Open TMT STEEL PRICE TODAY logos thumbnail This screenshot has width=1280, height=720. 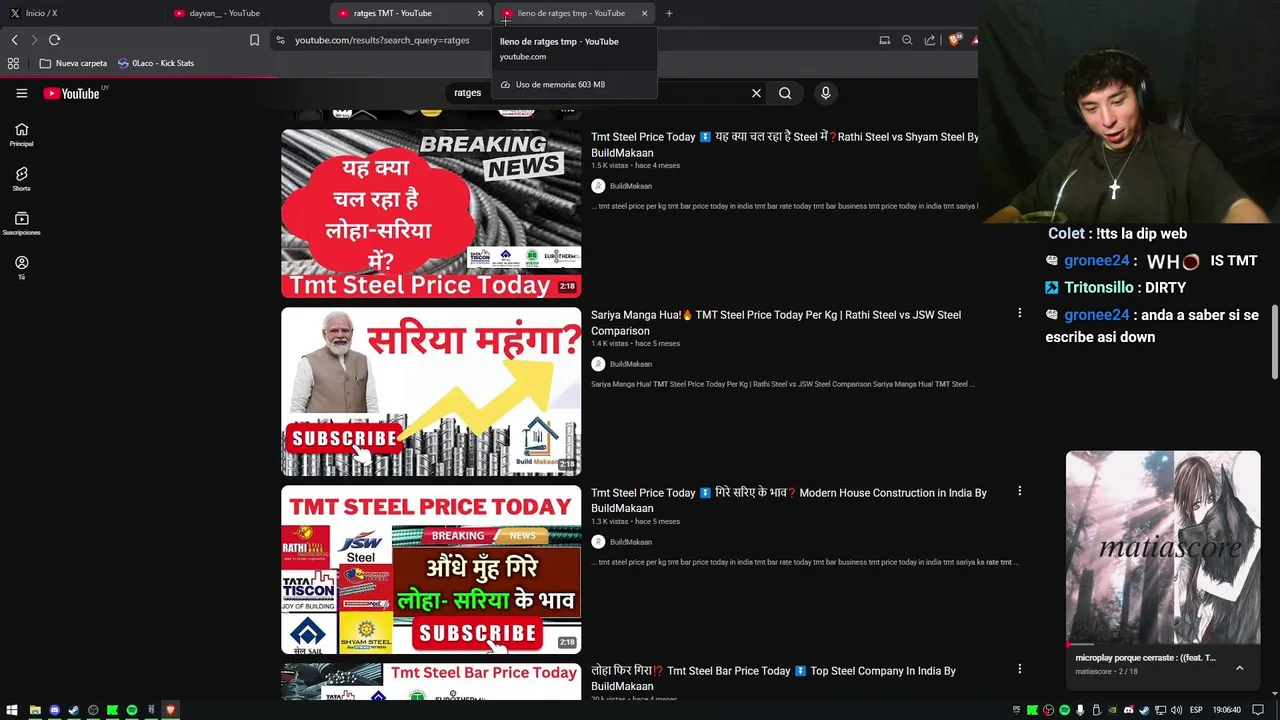tap(431, 569)
